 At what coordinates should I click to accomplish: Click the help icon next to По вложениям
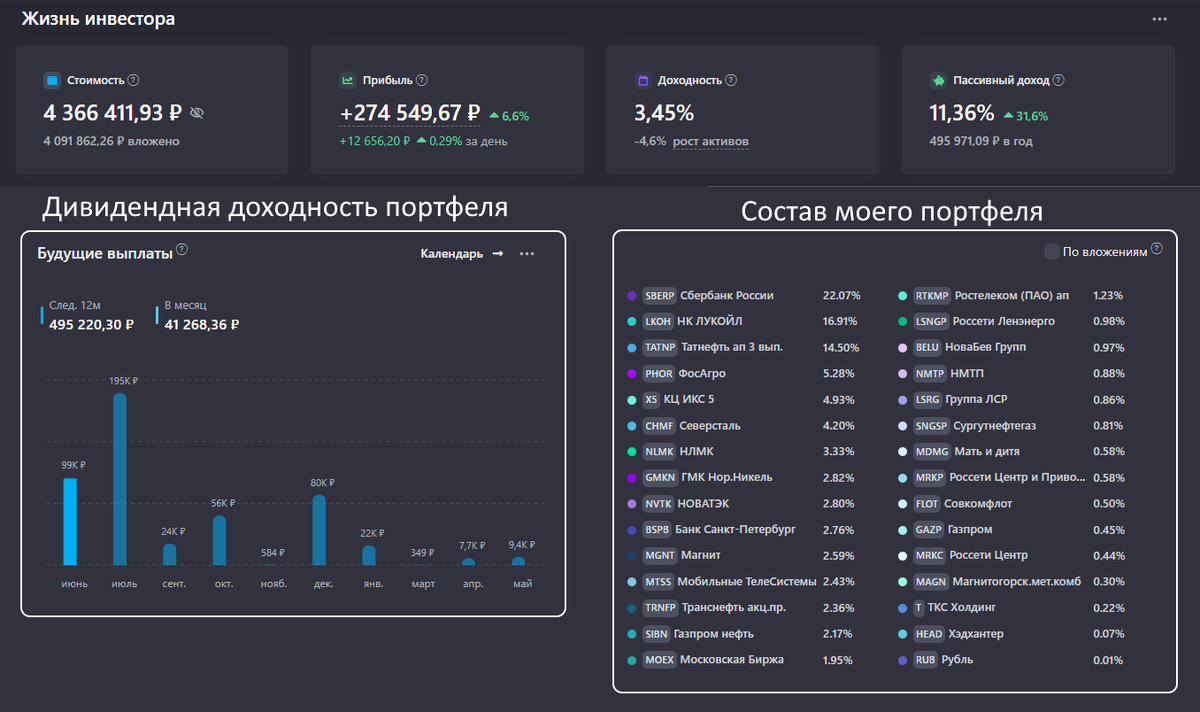(1157, 249)
